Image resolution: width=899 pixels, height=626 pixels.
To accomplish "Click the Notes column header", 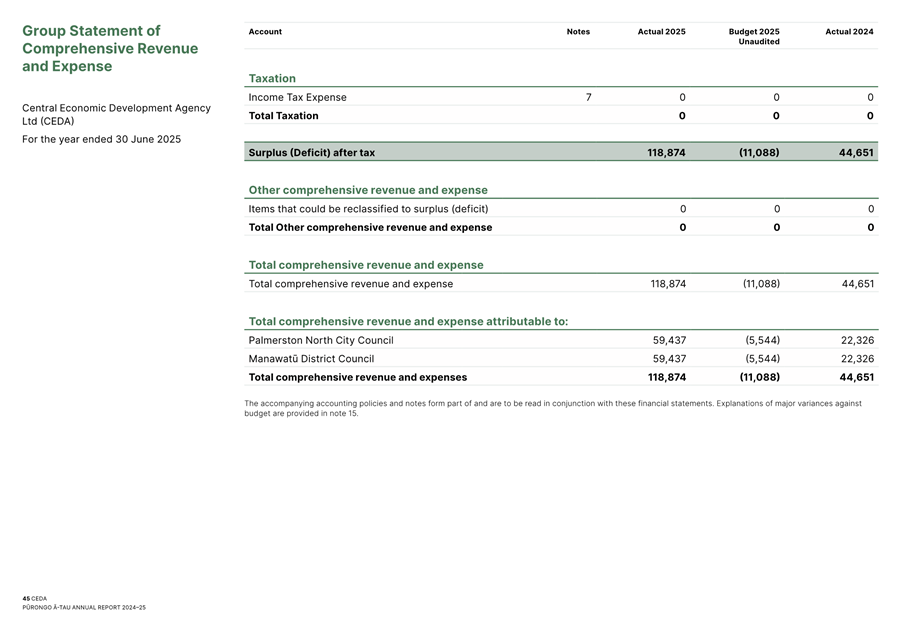I will click(x=578, y=32).
